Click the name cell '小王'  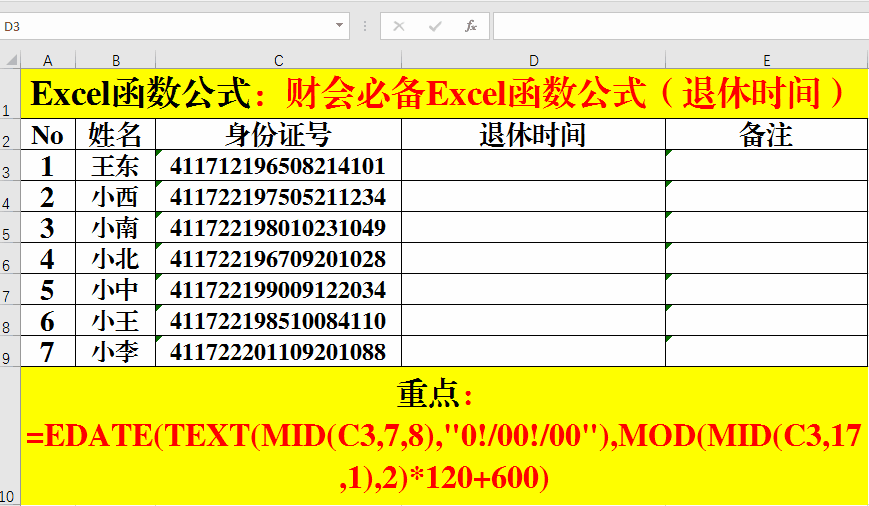[115, 320]
